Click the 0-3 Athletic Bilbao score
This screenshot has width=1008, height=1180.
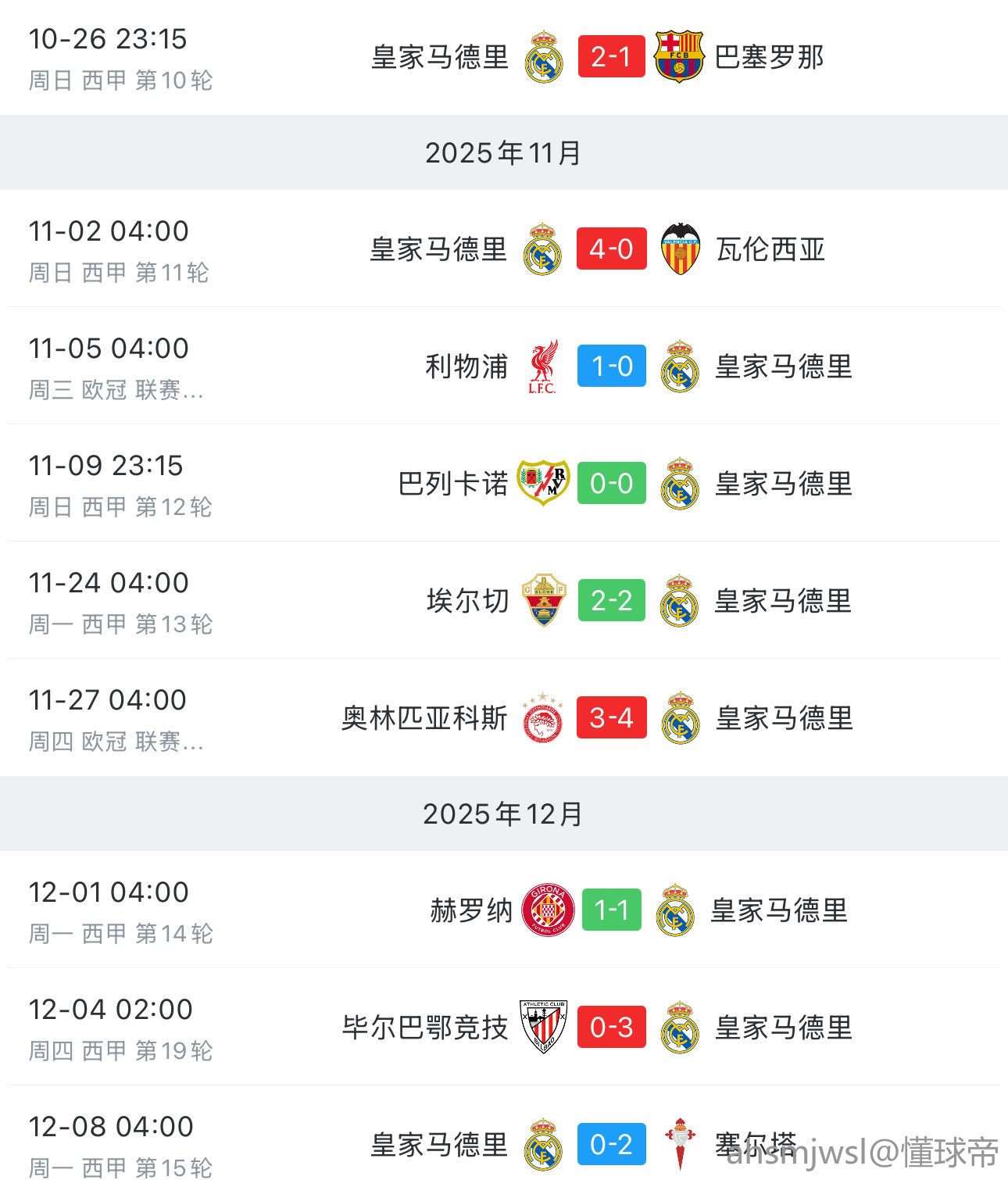(x=611, y=1027)
